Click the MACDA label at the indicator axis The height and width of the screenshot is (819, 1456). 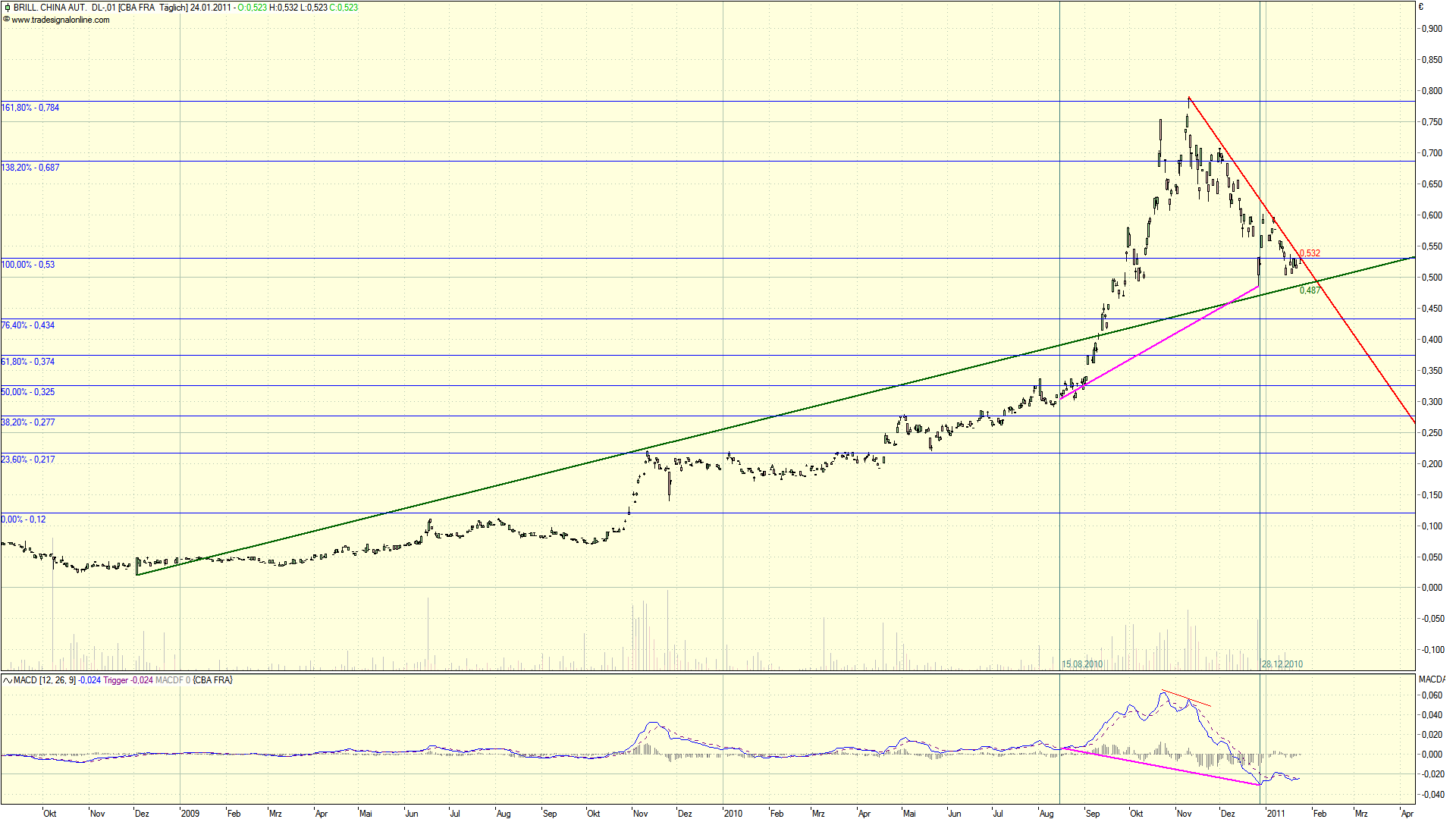1439,680
